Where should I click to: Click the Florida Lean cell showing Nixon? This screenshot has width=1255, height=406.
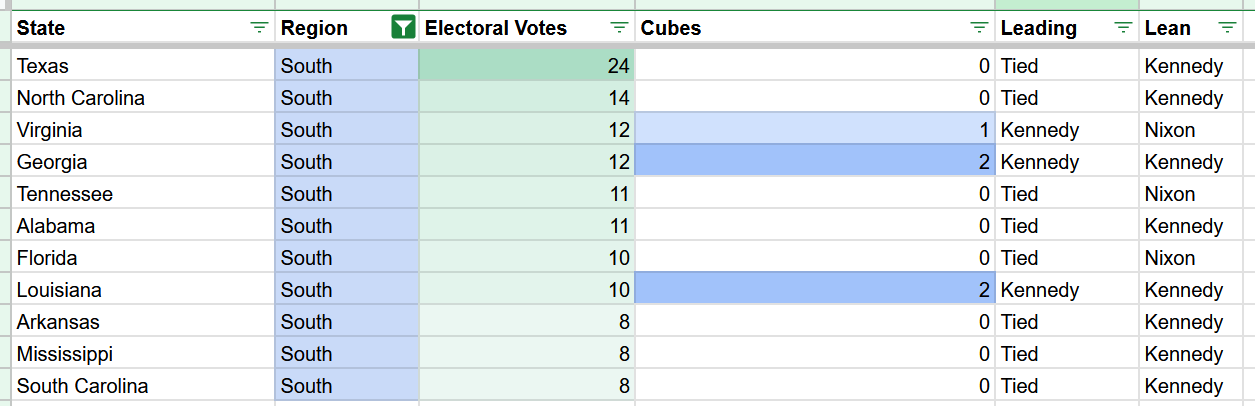[1190, 258]
